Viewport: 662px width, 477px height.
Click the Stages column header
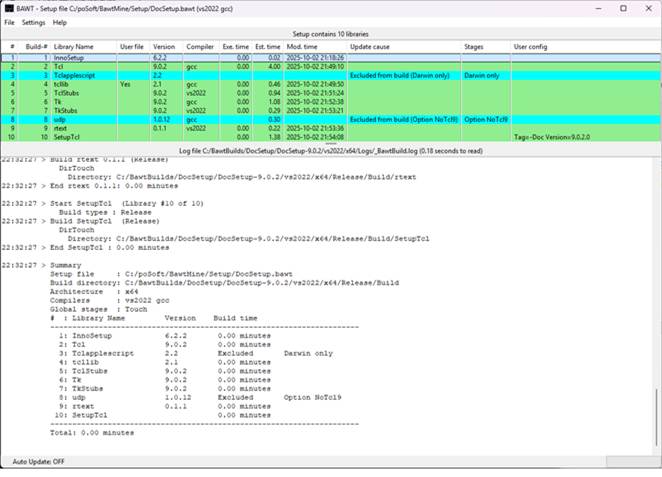tap(476, 47)
